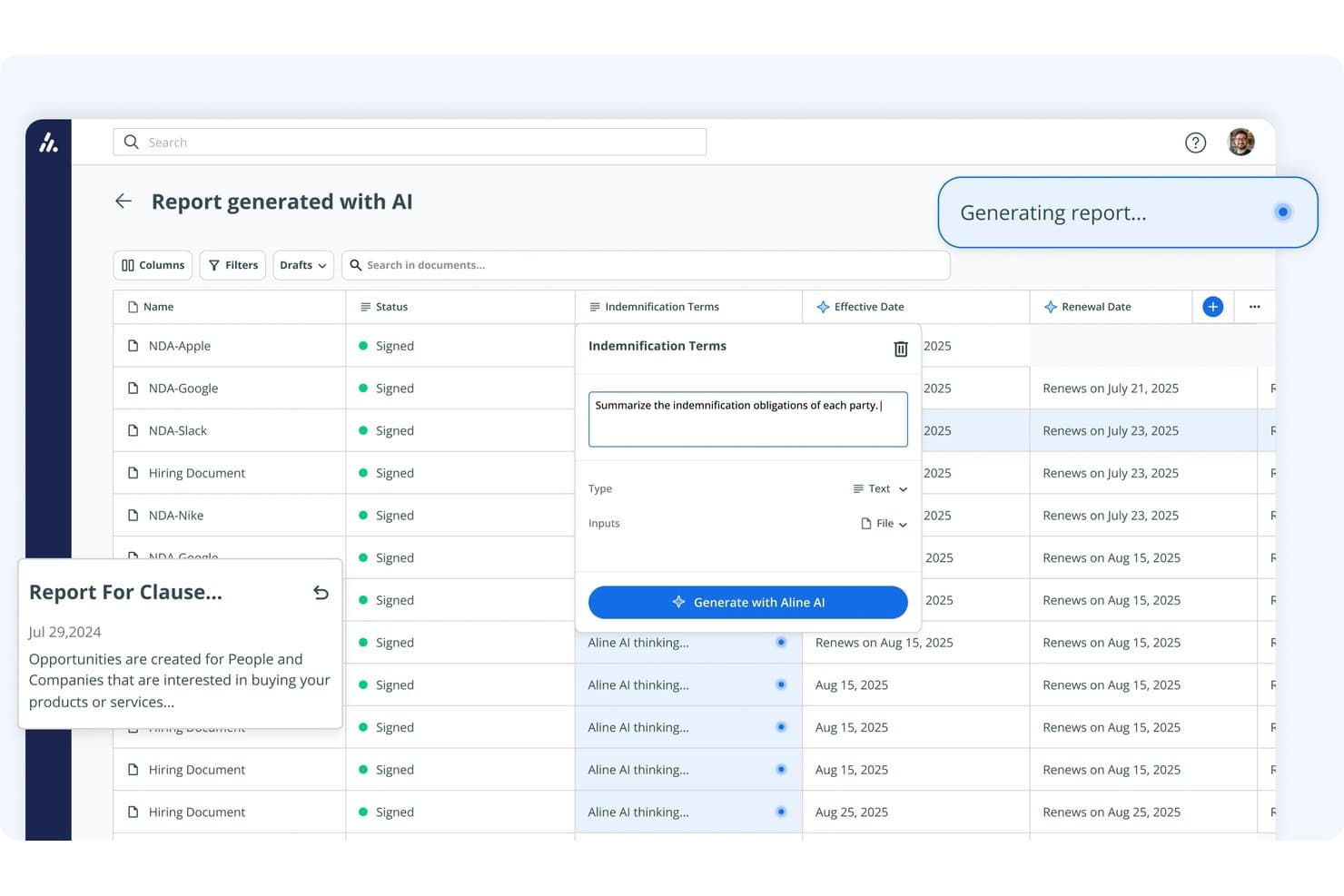Open the Filters button
The height and width of the screenshot is (896, 1344).
coord(233,265)
